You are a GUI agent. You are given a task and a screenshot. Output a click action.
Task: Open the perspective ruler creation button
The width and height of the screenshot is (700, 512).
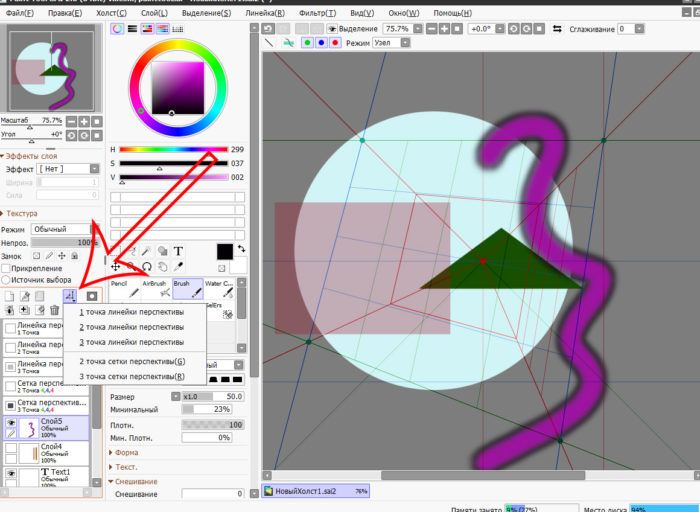click(70, 296)
